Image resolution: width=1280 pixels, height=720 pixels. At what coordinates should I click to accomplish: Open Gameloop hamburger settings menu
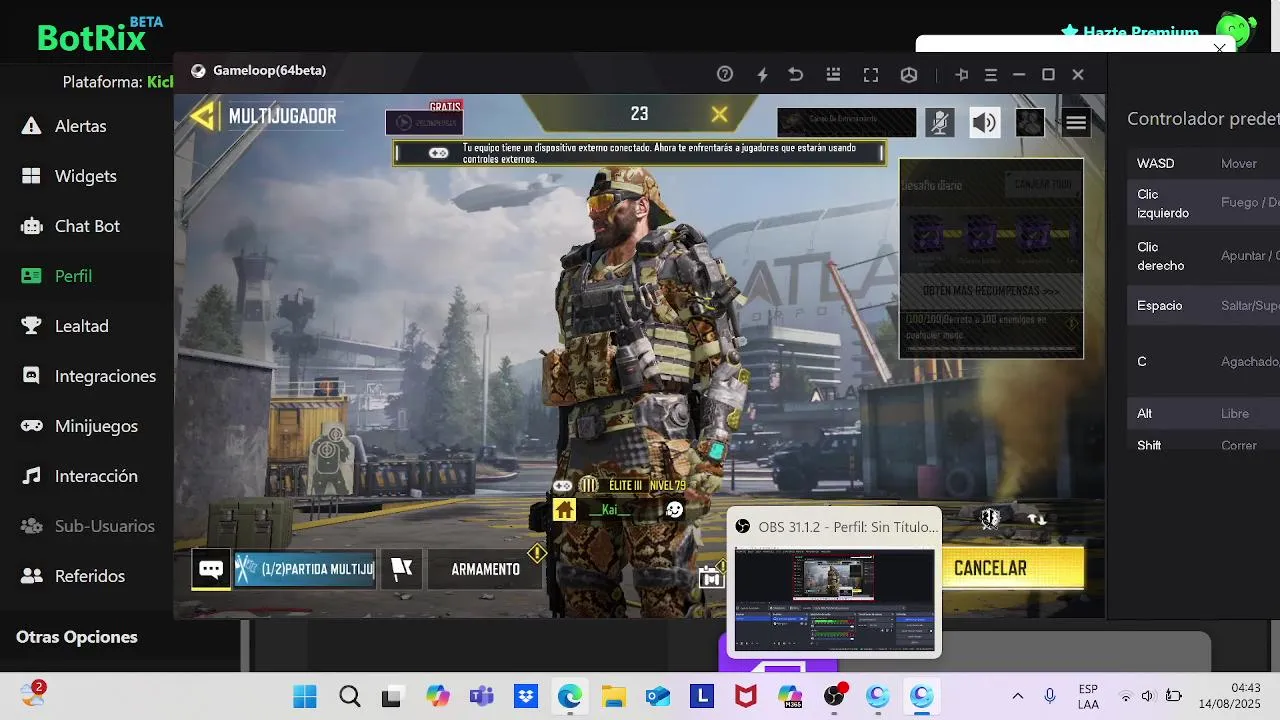pyautogui.click(x=991, y=74)
